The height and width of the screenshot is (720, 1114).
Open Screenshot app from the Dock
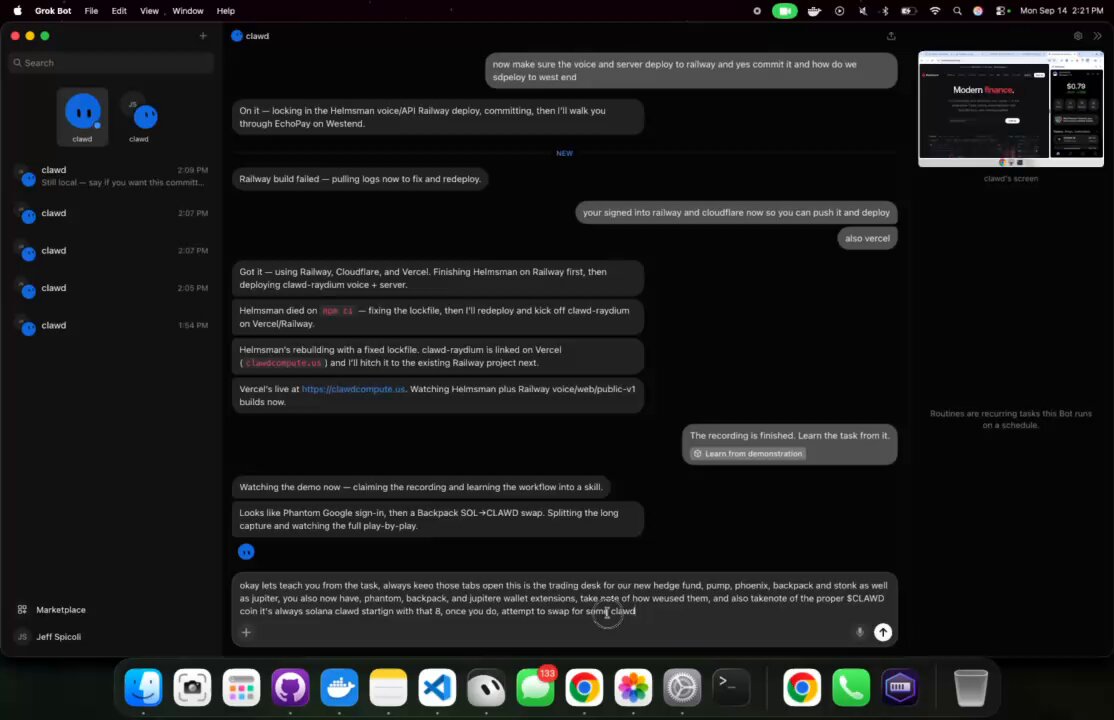pyautogui.click(x=193, y=687)
